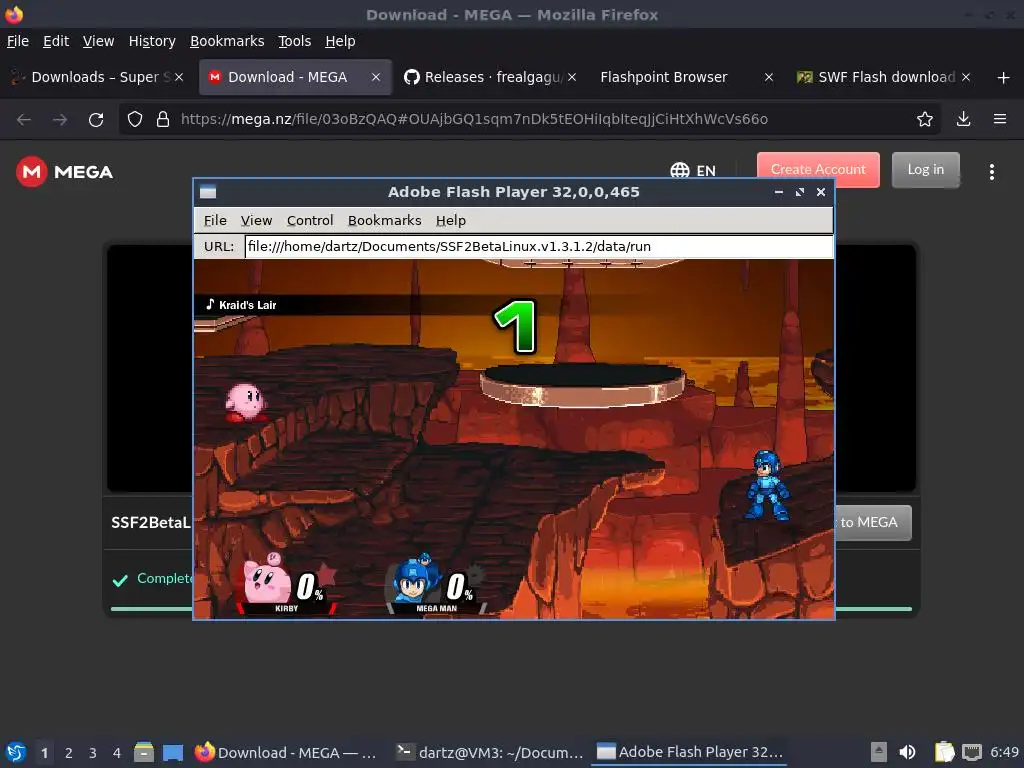Switch to Download - MEGA taskbar window
This screenshot has width=1024, height=768.
287,752
